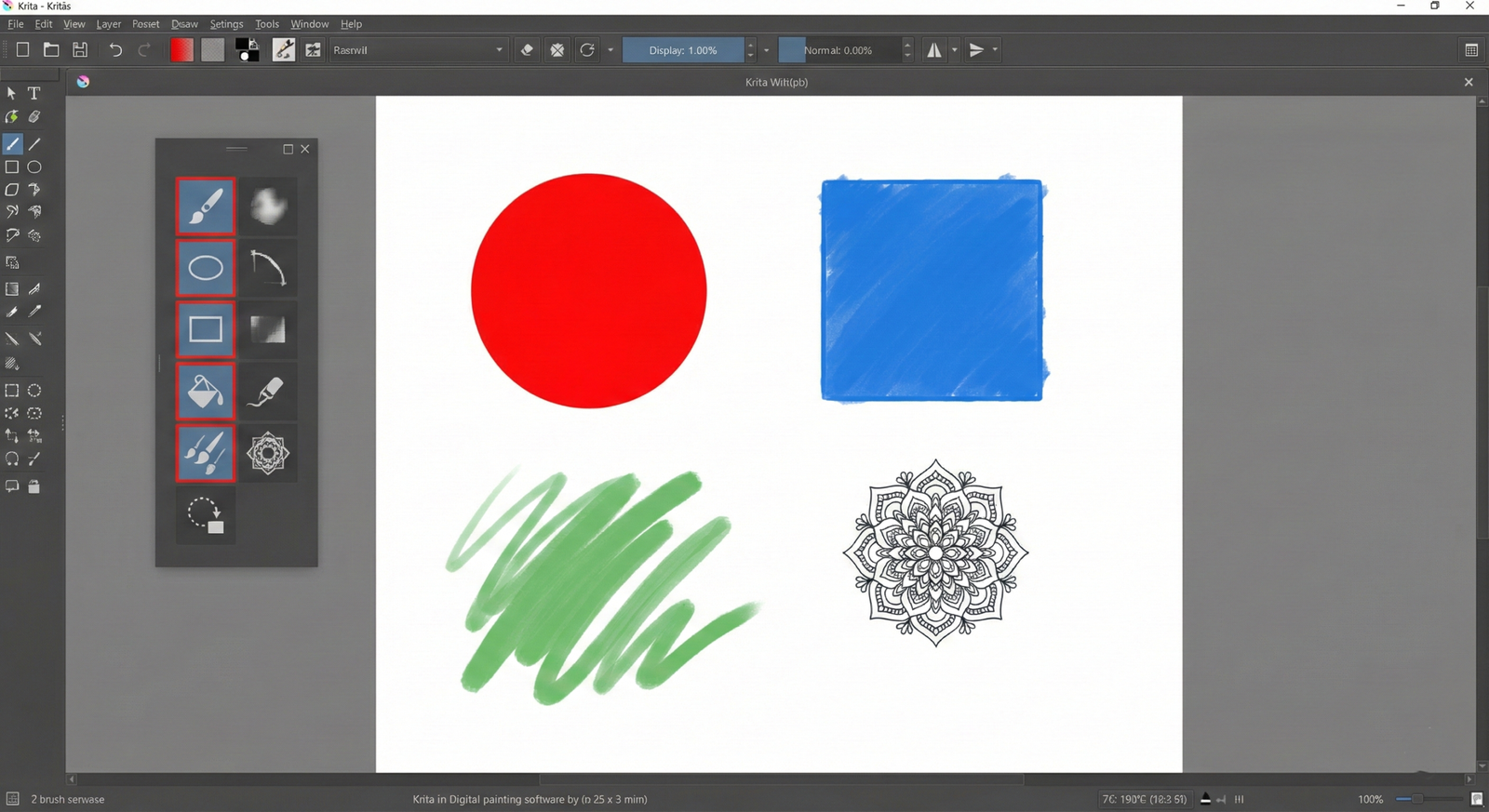Pick the multi-brush tool with three brushes

(206, 454)
